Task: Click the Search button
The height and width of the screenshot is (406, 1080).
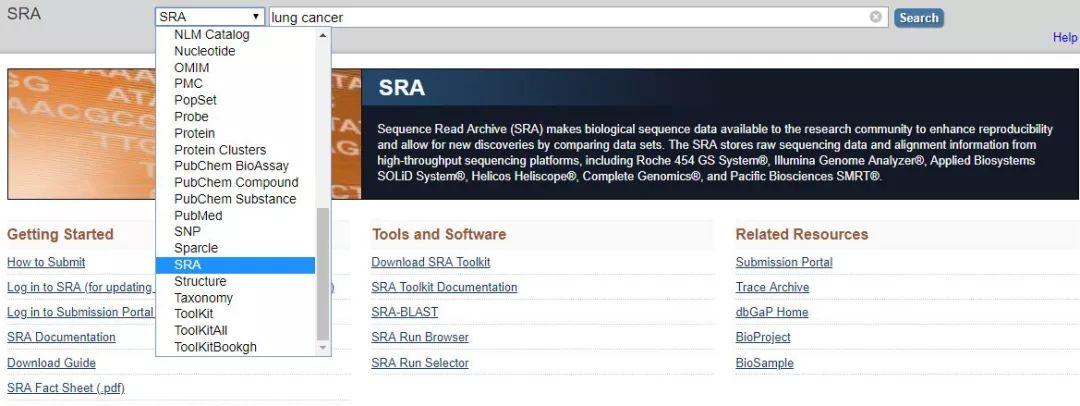Action: 919,18
